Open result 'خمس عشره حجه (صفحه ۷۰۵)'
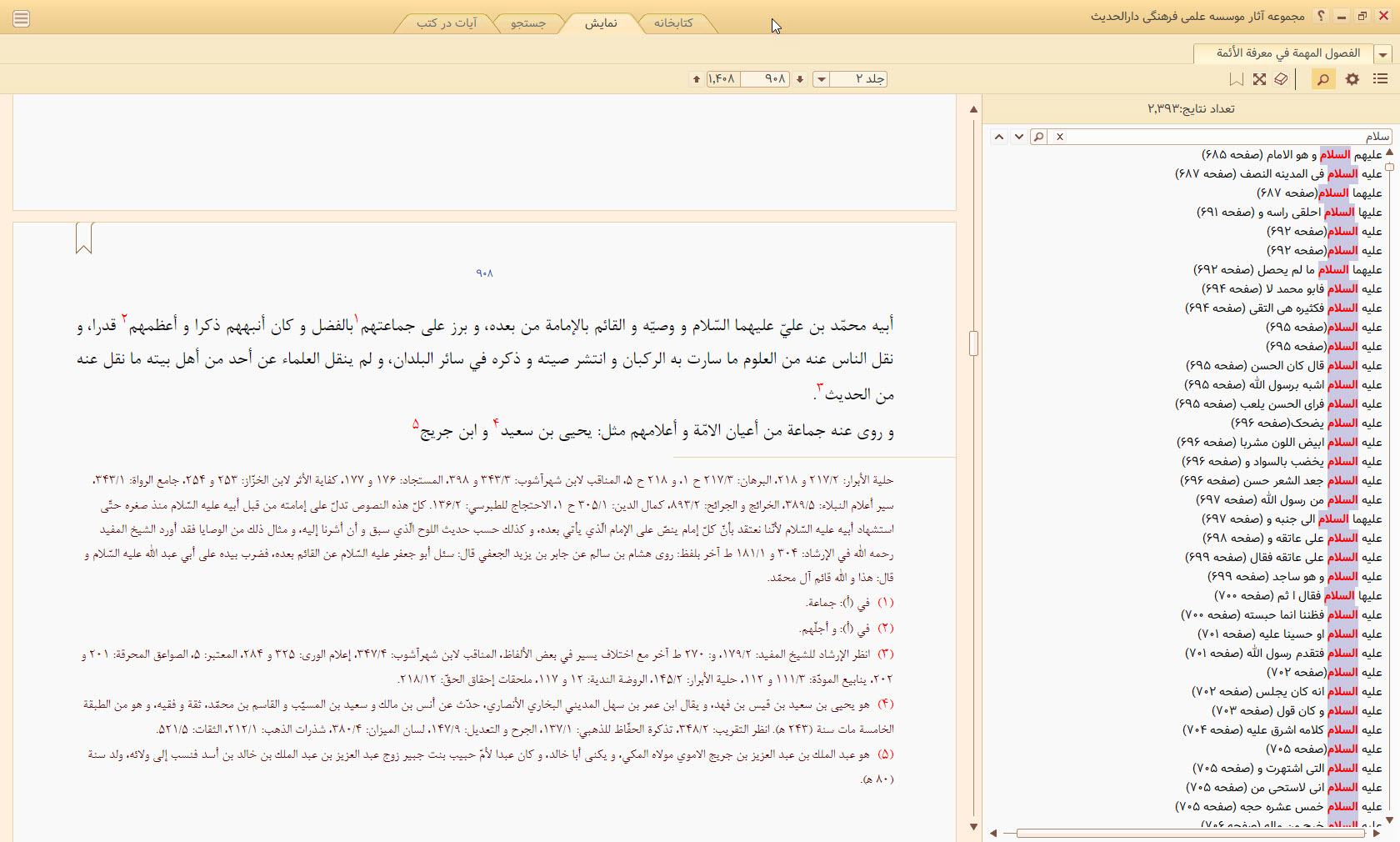This screenshot has height=842, width=1400. [x=1279, y=806]
